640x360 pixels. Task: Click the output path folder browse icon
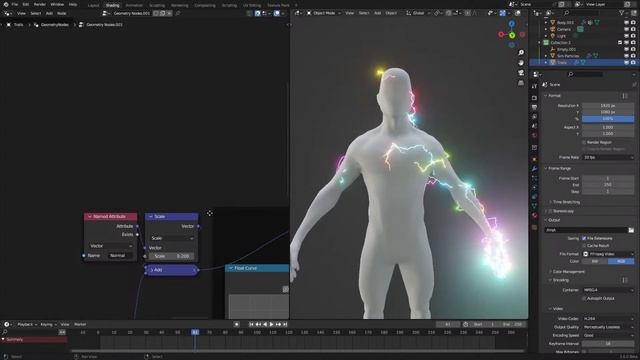point(631,230)
